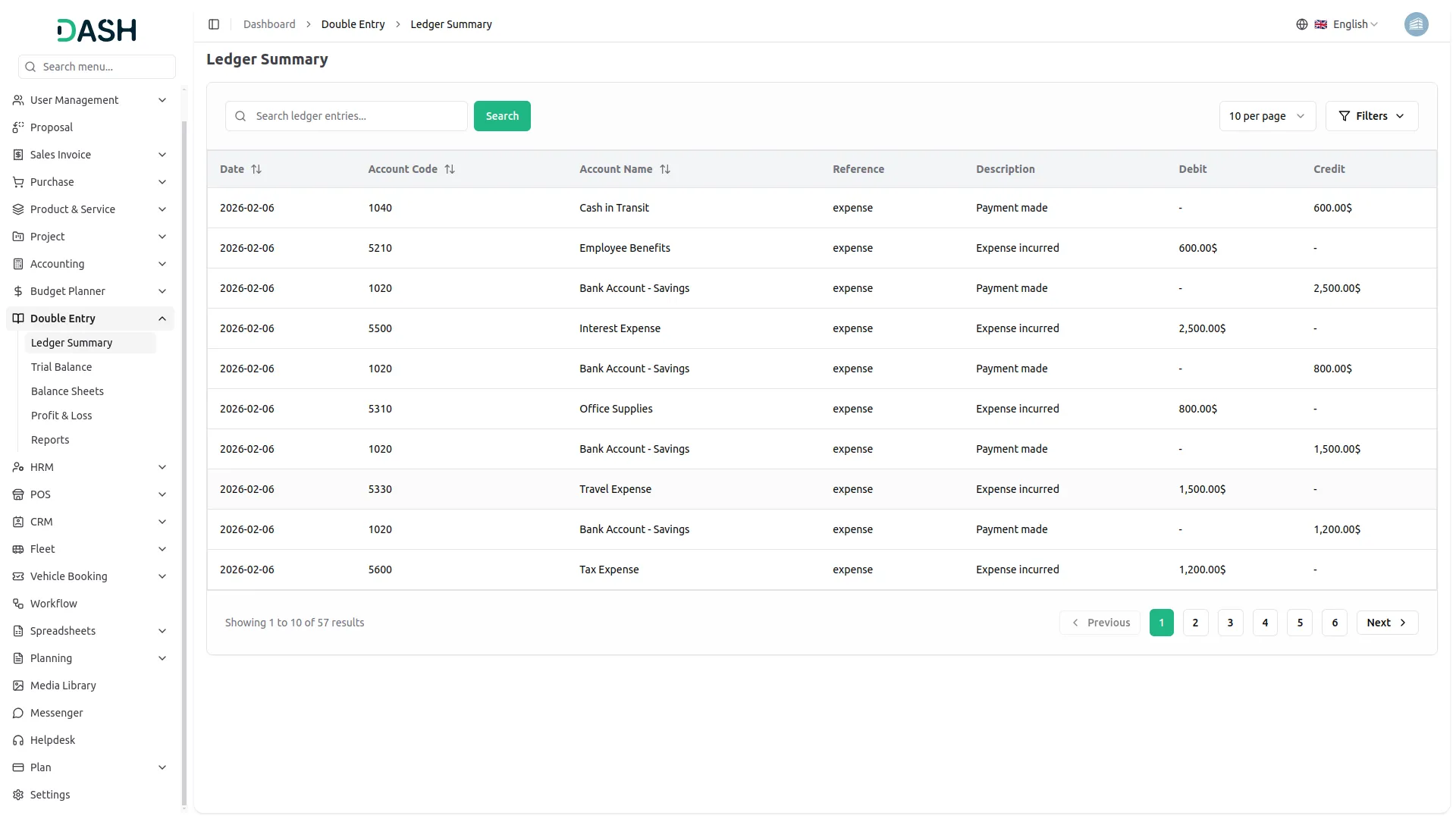
Task: Open the 10 per page dropdown
Action: pos(1266,116)
